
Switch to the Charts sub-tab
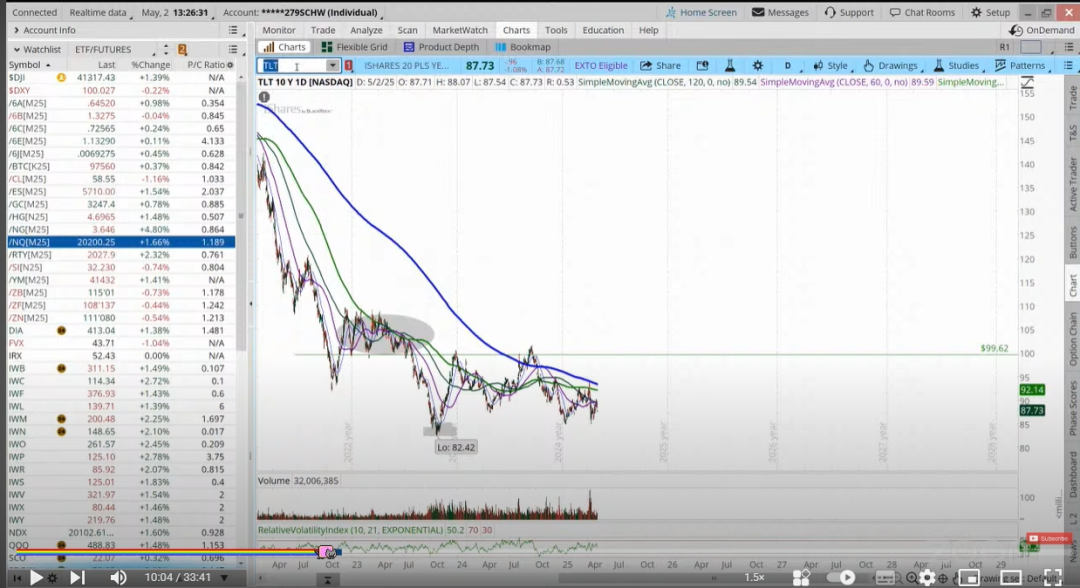tap(284, 47)
